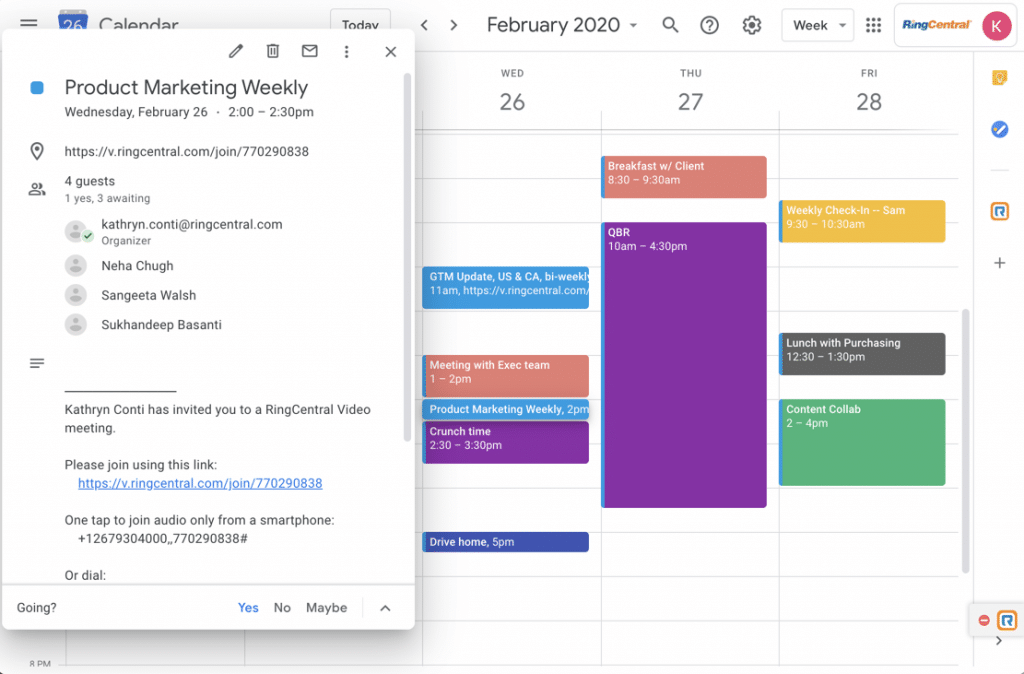
Task: Open event options three-dot menu
Action: 347,52
